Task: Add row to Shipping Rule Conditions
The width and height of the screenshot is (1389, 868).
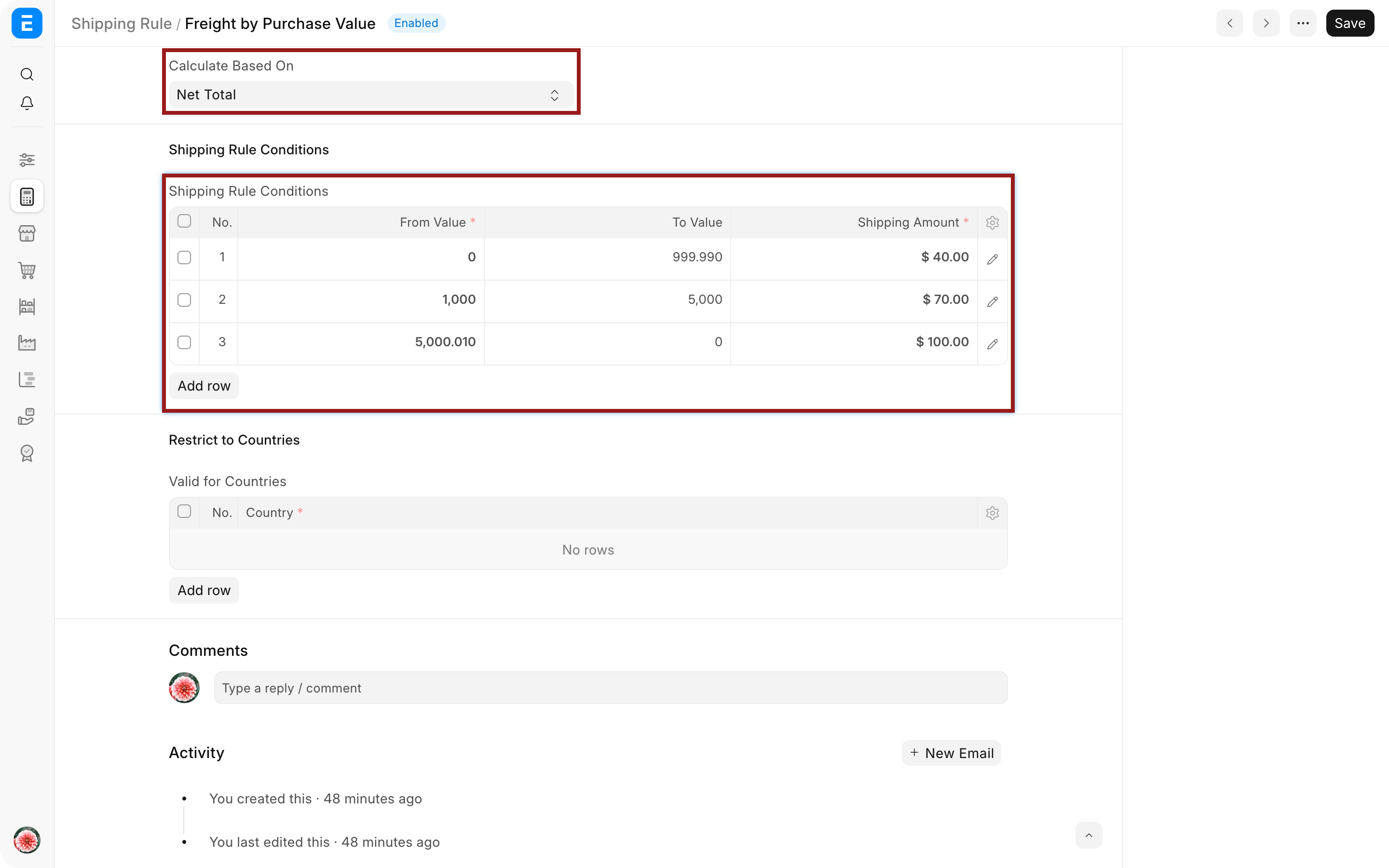Action: click(204, 386)
